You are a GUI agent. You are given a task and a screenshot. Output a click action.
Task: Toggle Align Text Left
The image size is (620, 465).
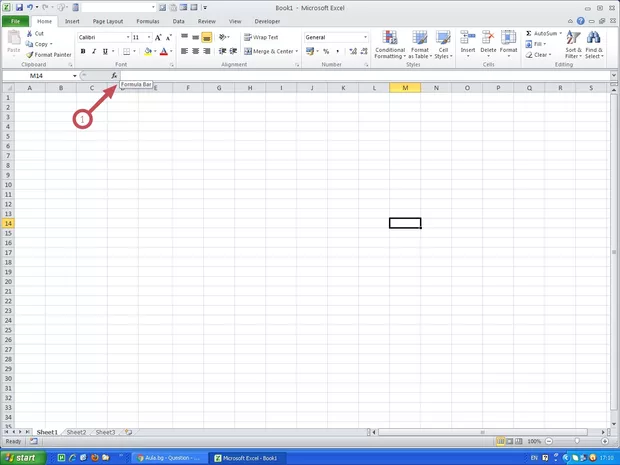tap(185, 51)
